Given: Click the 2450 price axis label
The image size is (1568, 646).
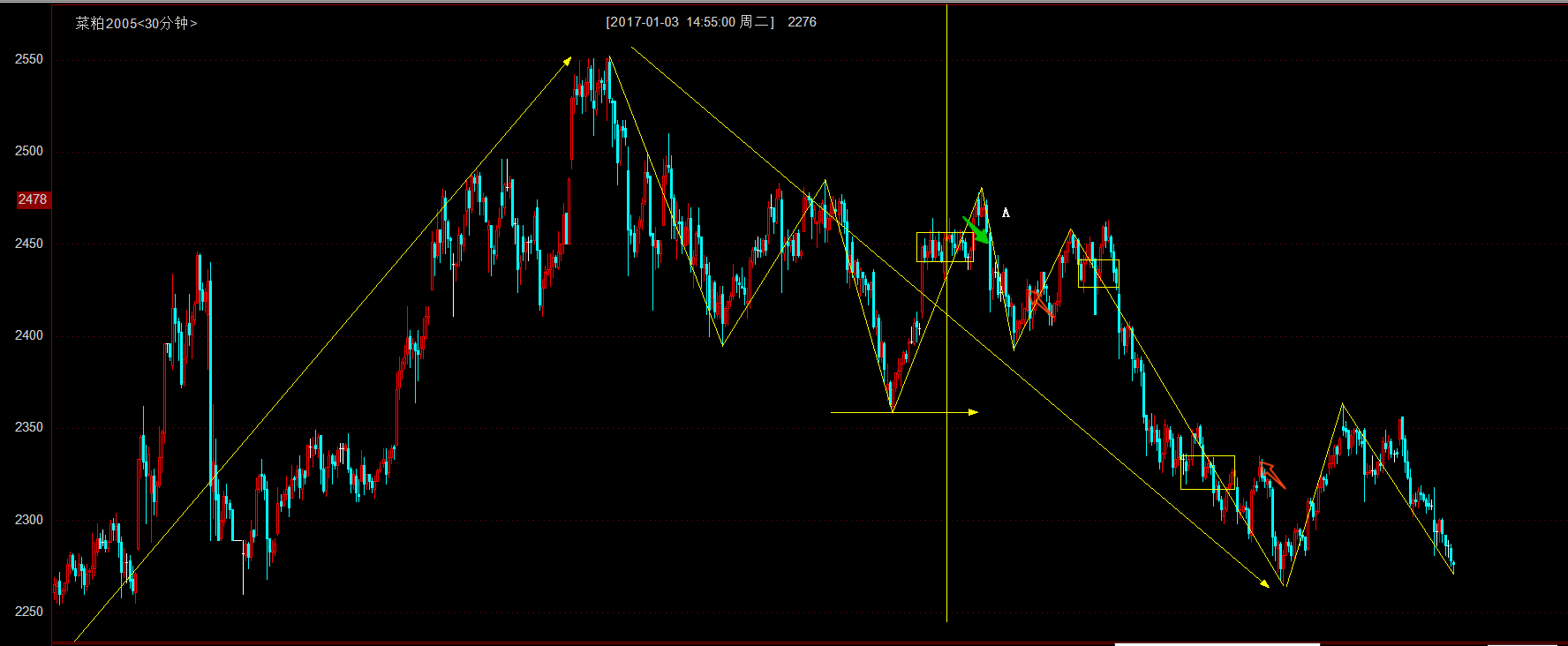Looking at the screenshot, I should coord(29,244).
